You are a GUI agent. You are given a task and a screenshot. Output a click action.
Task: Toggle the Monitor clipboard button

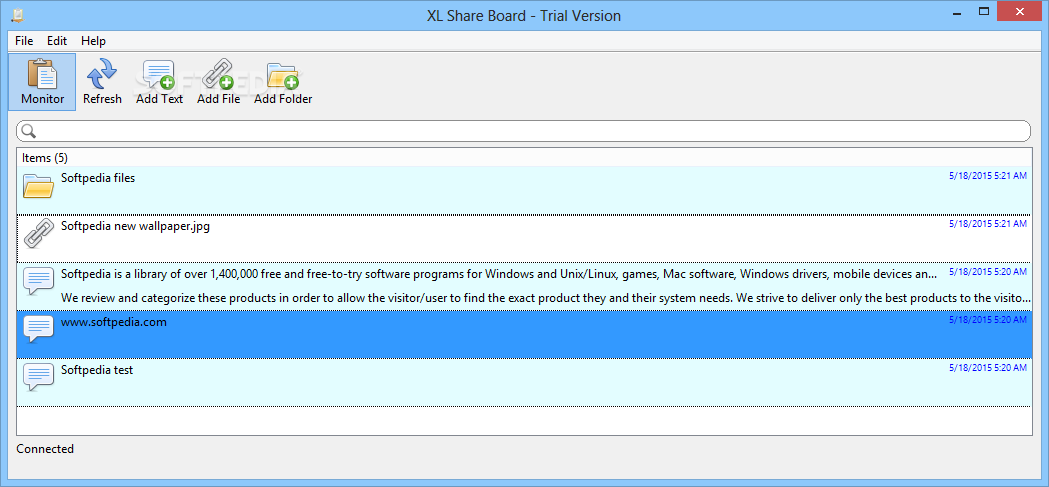42,82
